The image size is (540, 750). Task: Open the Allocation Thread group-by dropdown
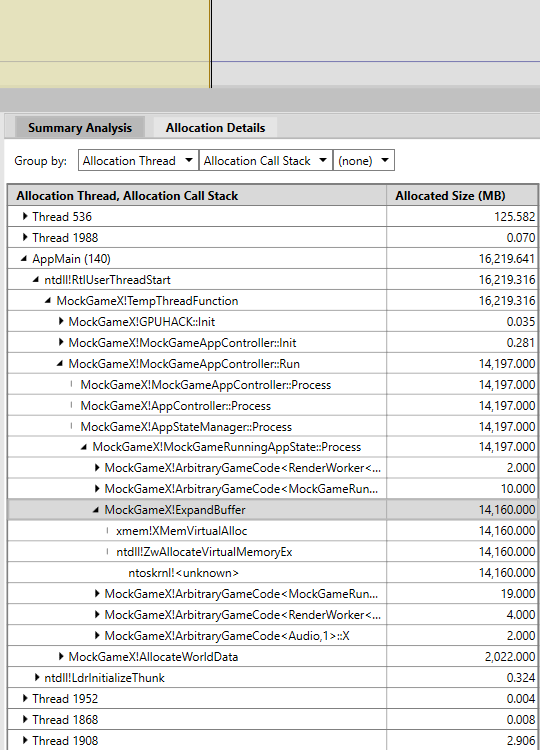(x=138, y=161)
